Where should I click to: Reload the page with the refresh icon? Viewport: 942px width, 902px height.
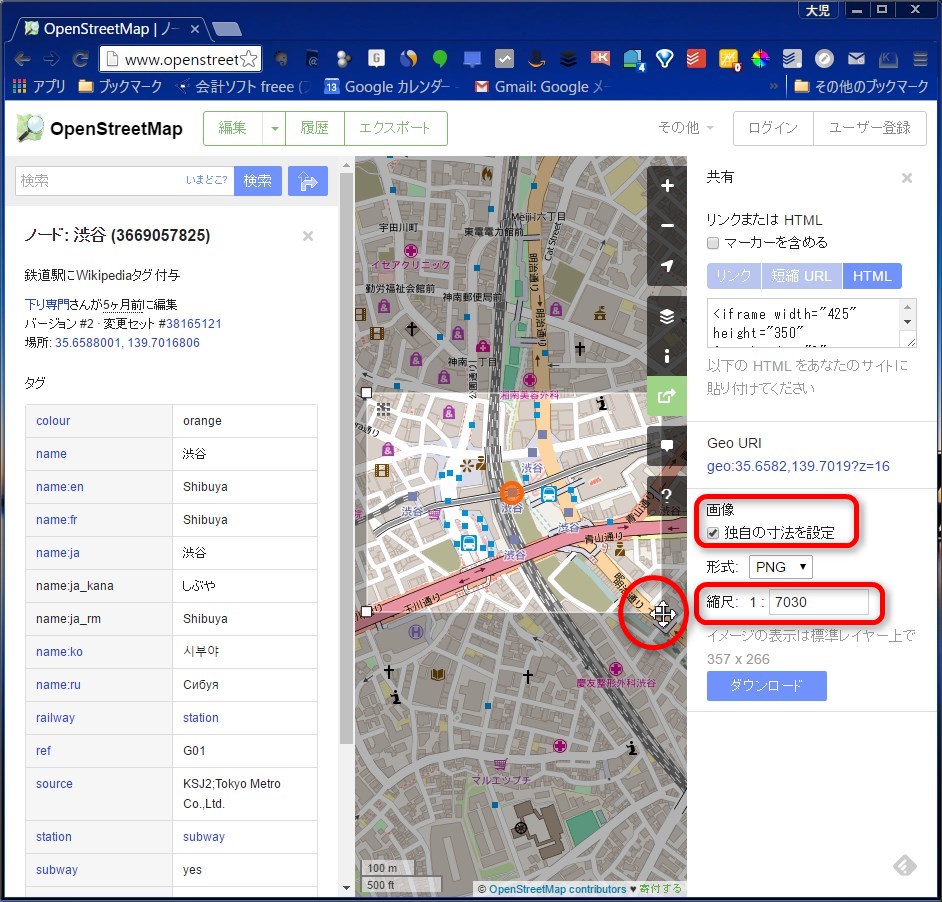pyautogui.click(x=81, y=59)
